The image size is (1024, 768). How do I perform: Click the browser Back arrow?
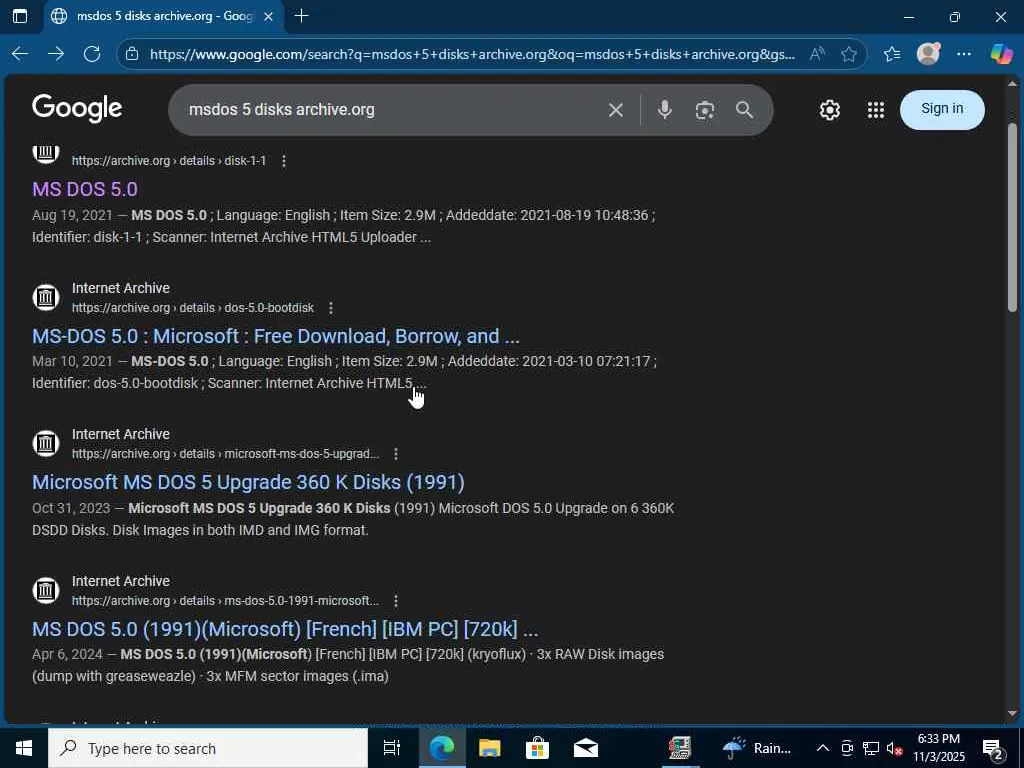(20, 54)
